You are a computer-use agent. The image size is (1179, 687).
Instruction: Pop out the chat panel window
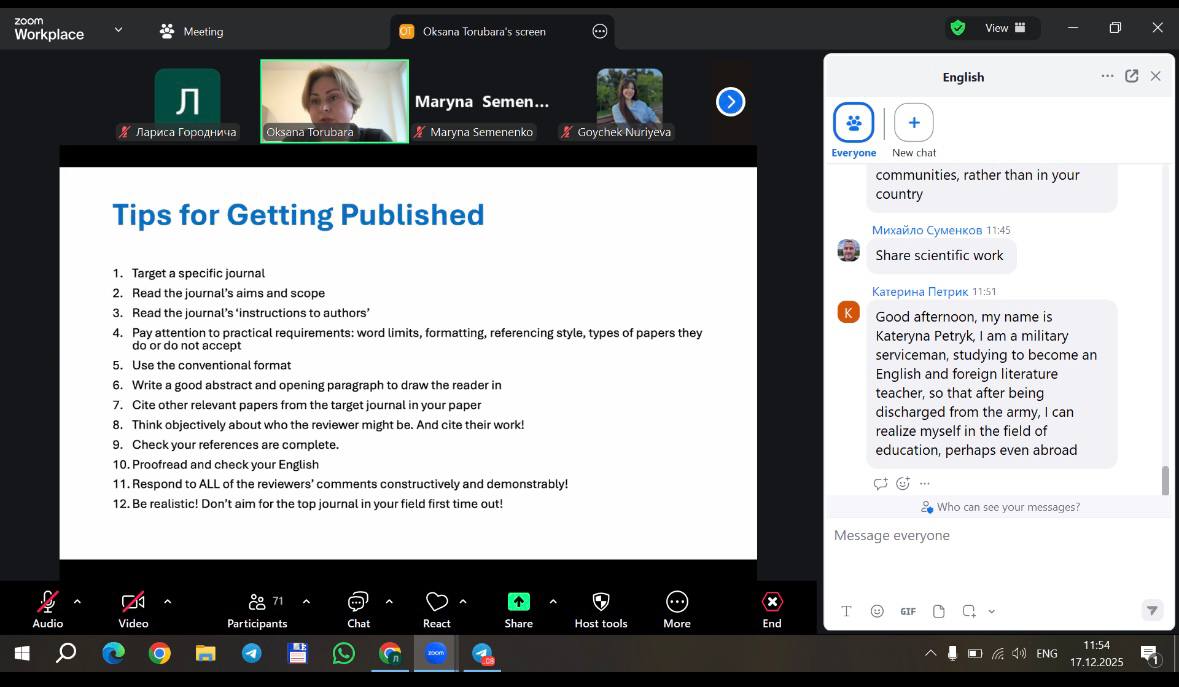pos(1131,76)
